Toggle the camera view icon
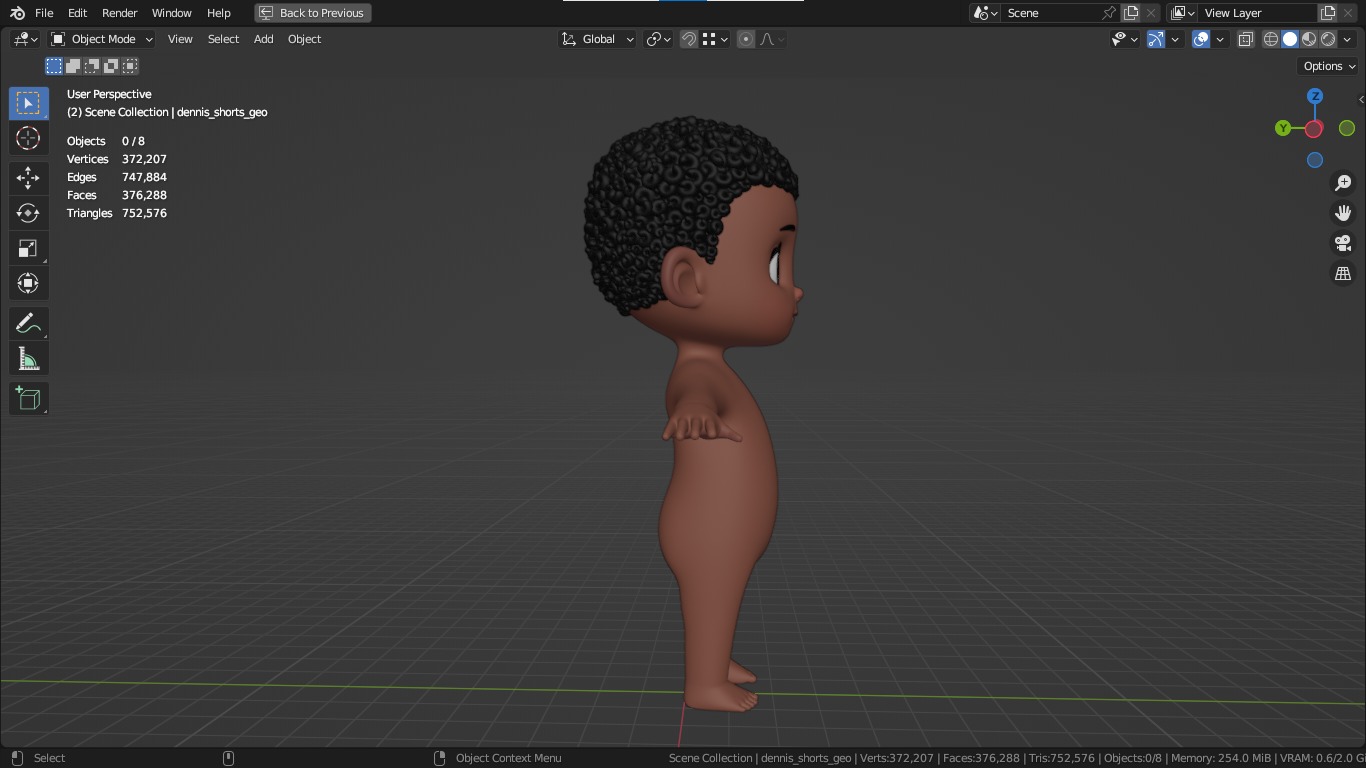 [1343, 243]
